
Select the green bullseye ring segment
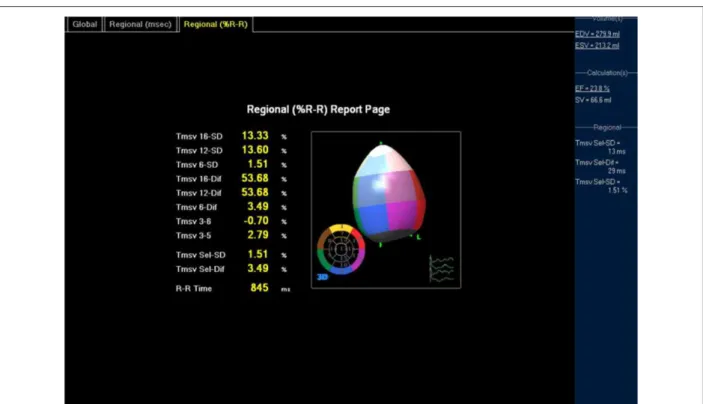(323, 260)
